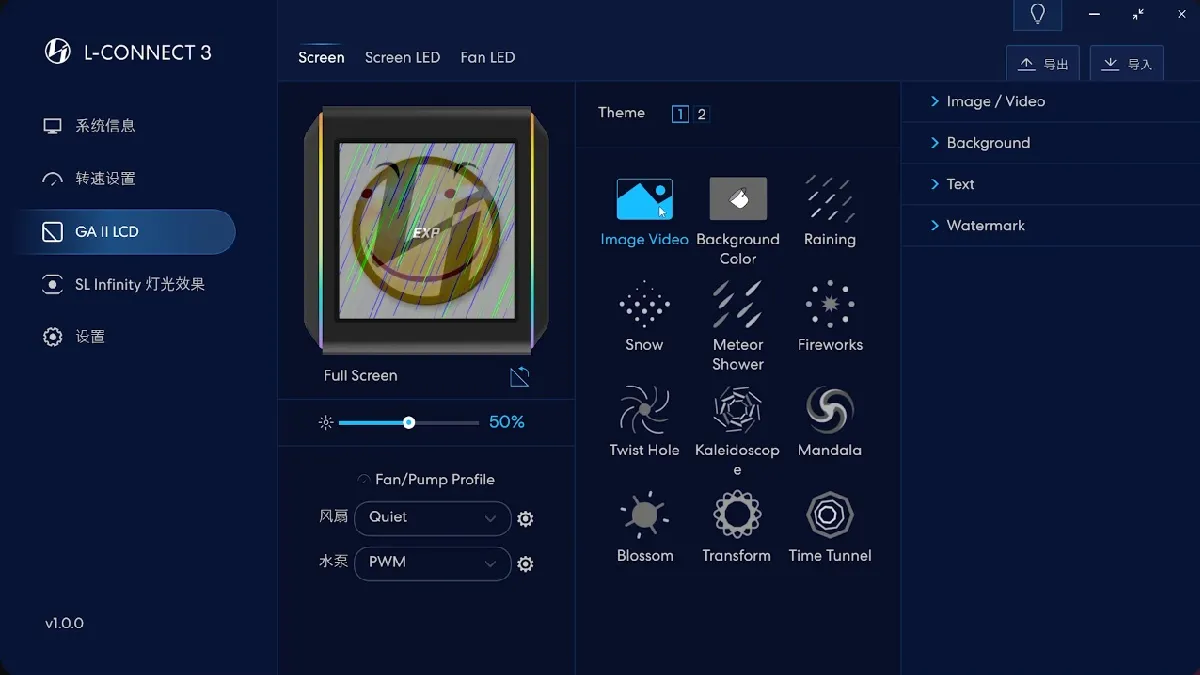The image size is (1200, 675).
Task: Click the 50% brightness value
Action: (x=507, y=423)
